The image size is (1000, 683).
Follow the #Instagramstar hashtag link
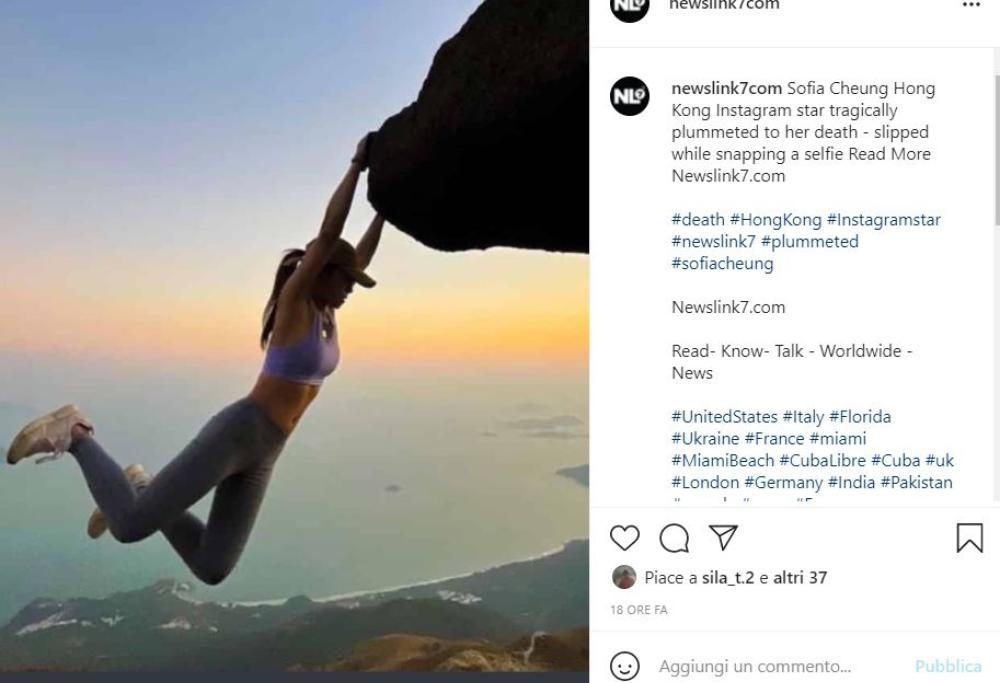coord(883,220)
